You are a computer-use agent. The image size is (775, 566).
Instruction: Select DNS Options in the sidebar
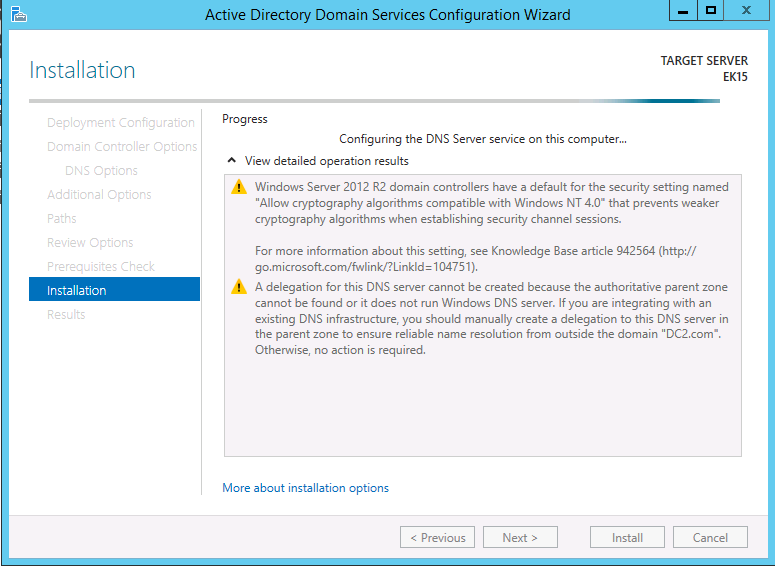101,170
